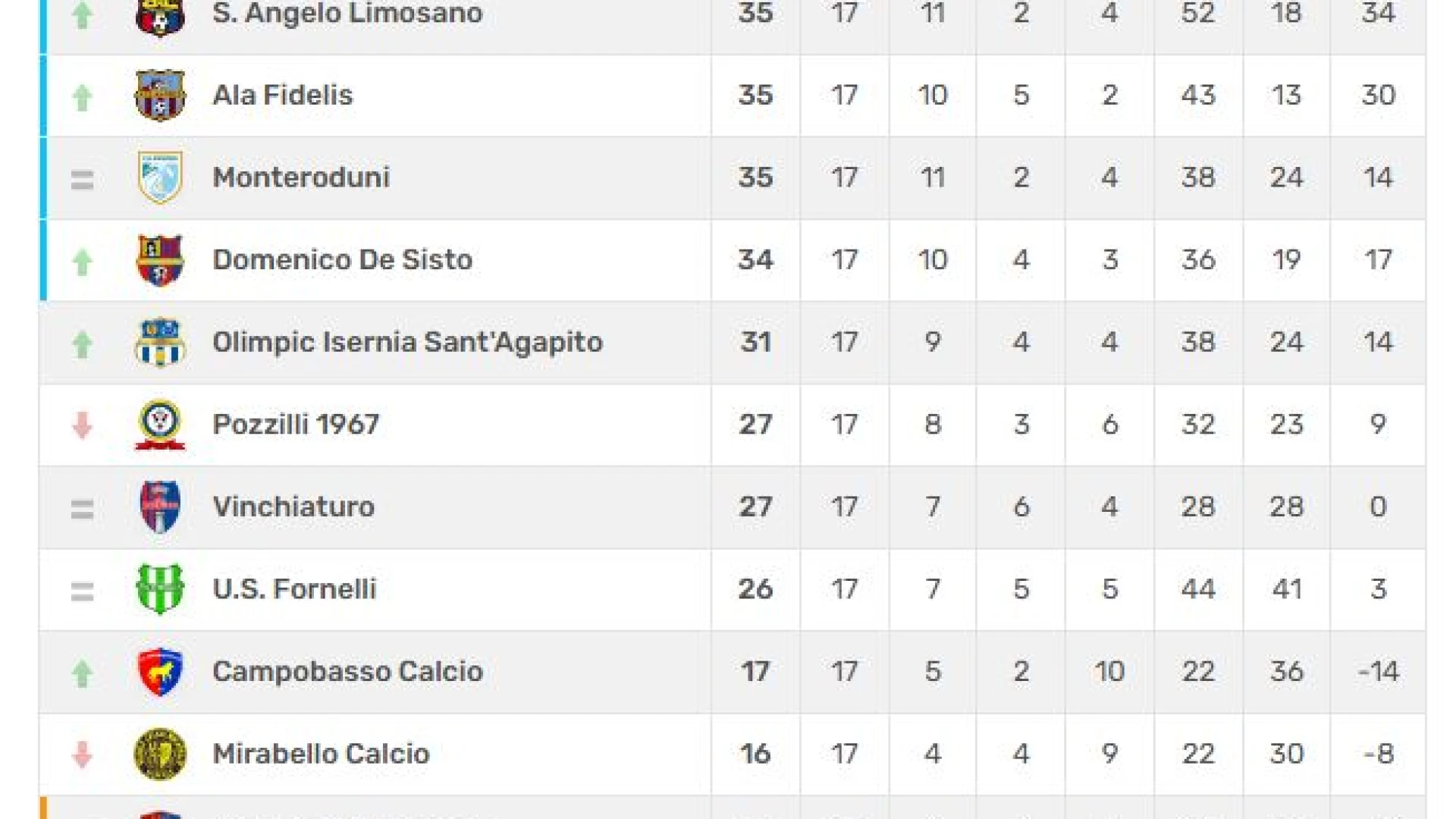The height and width of the screenshot is (819, 1456).
Task: Click the Domenico De Sisto crest
Action: click(x=159, y=260)
